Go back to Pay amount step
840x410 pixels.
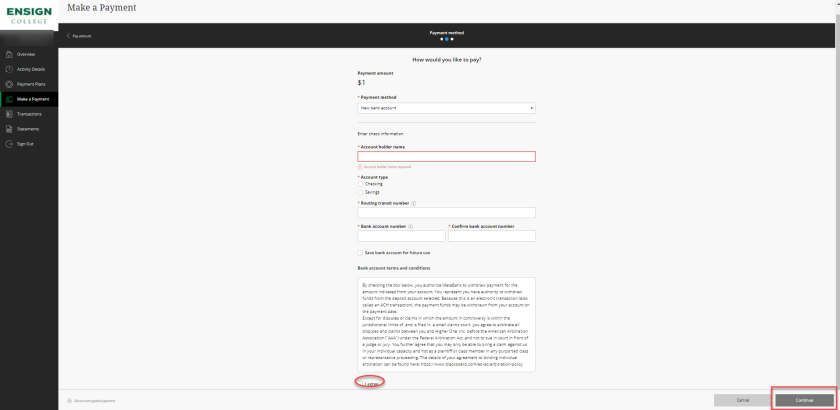[79, 35]
